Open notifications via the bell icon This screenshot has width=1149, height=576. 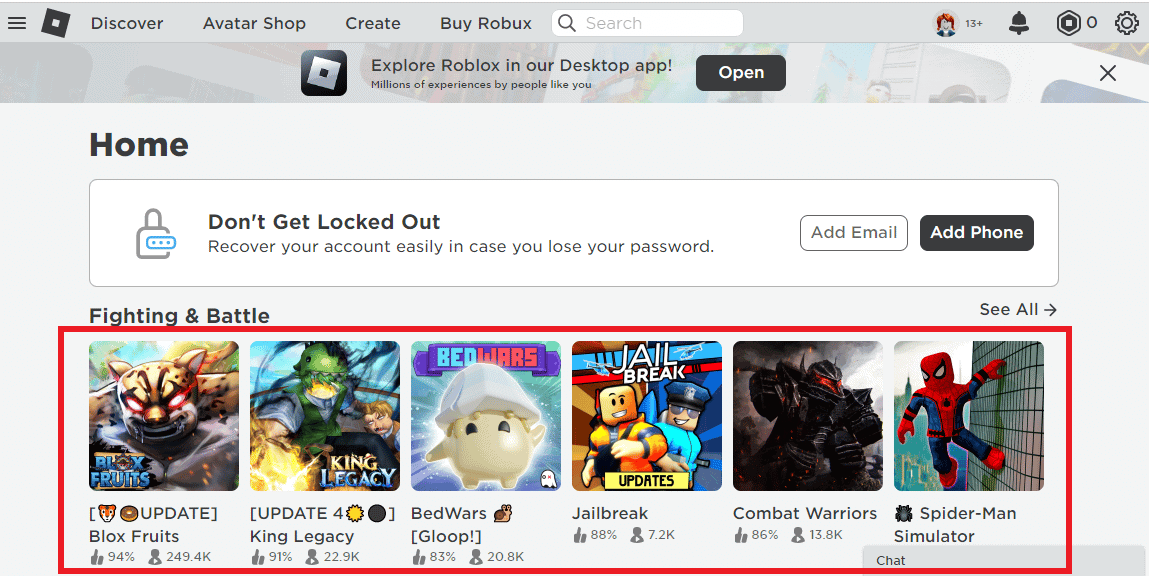[x=1019, y=22]
